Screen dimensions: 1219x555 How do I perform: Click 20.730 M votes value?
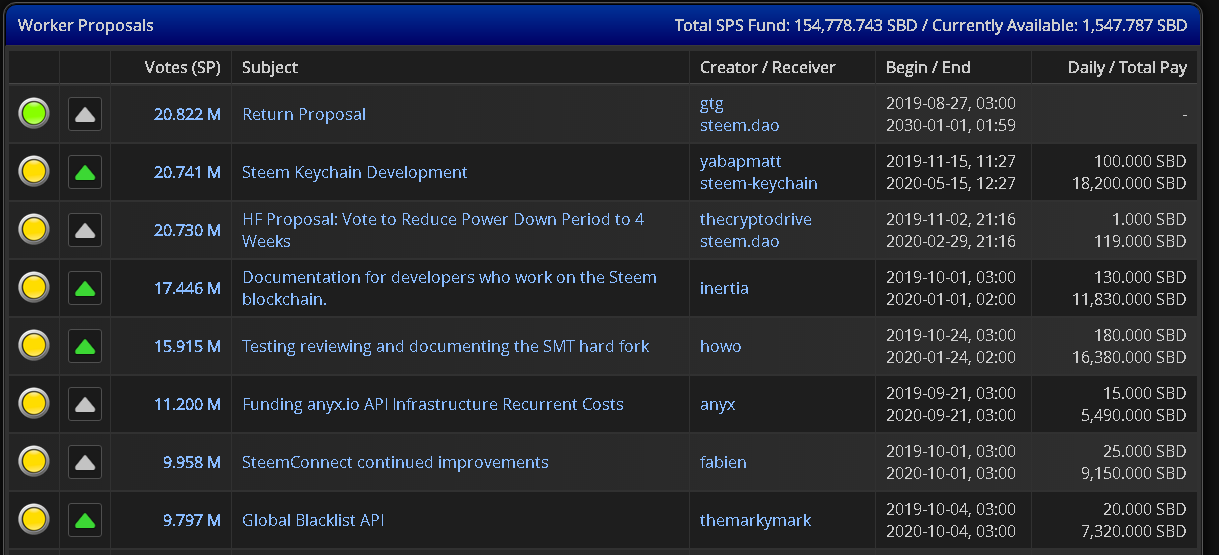[x=187, y=230]
